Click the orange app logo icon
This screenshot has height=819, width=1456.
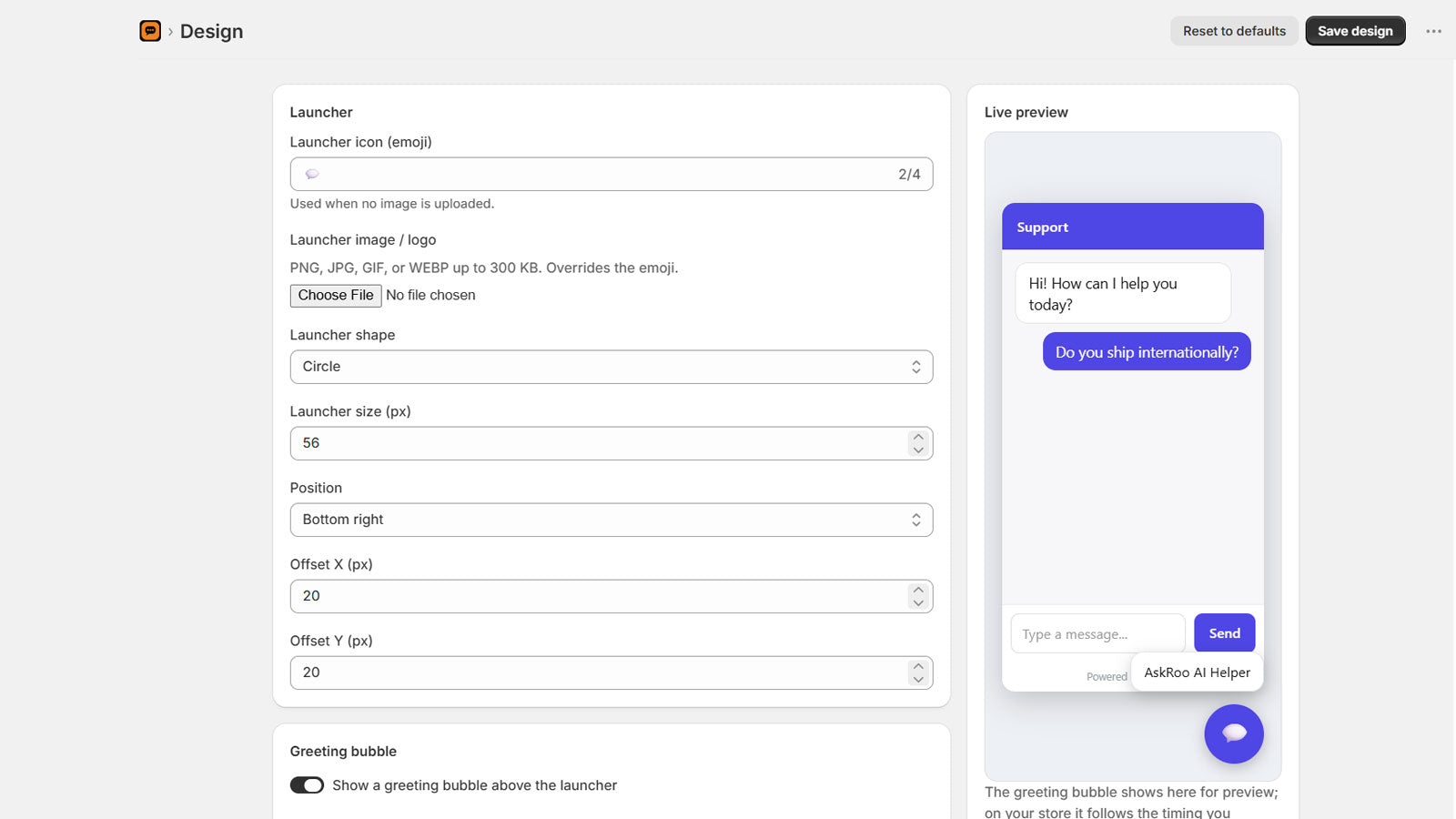click(x=150, y=31)
